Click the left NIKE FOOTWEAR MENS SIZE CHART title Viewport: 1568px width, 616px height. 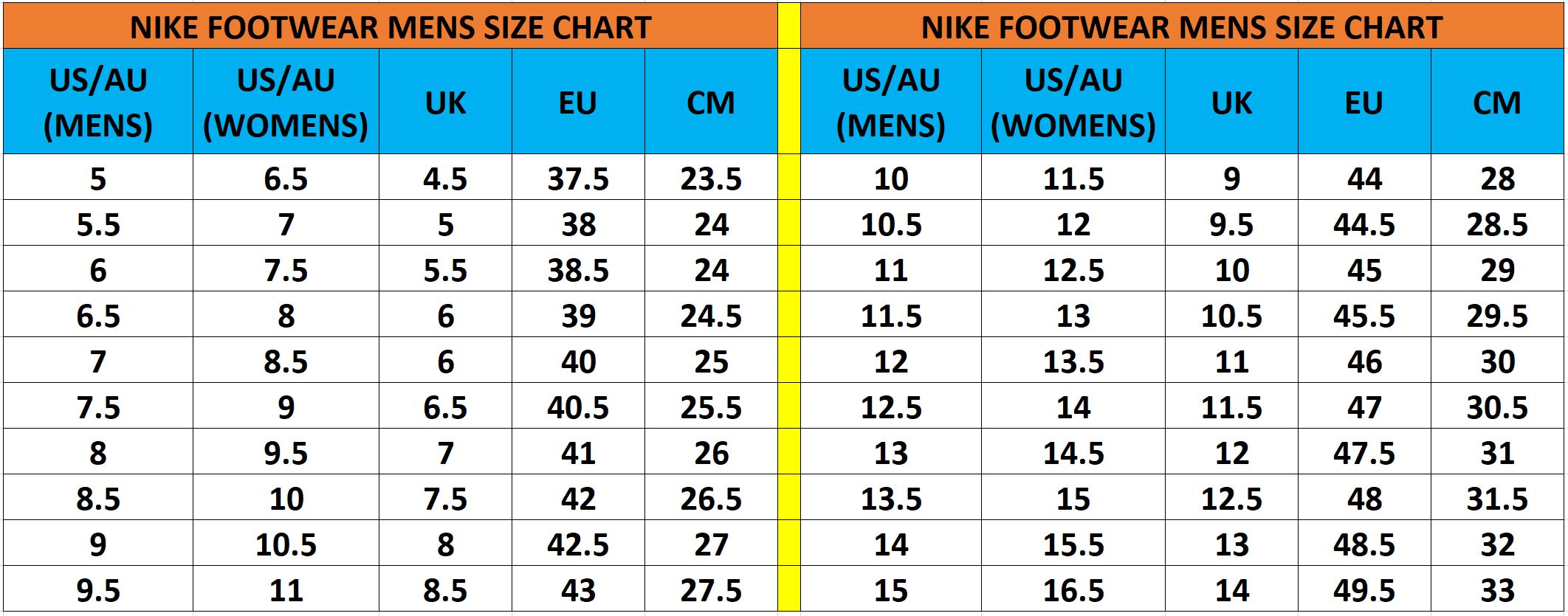tap(391, 27)
